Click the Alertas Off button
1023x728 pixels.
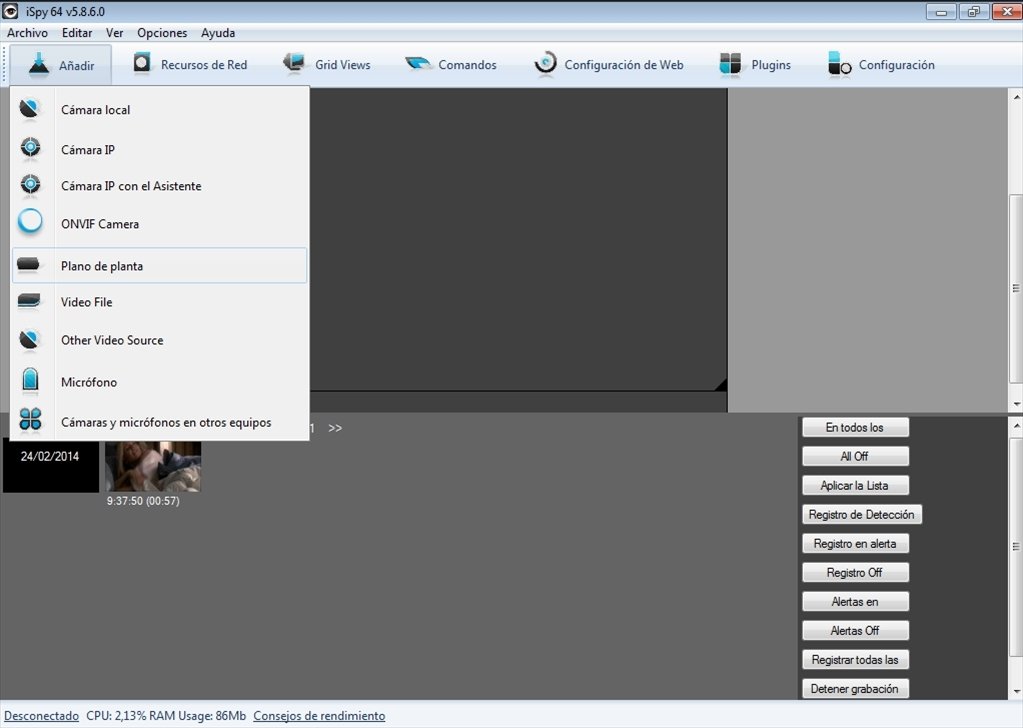tap(855, 630)
